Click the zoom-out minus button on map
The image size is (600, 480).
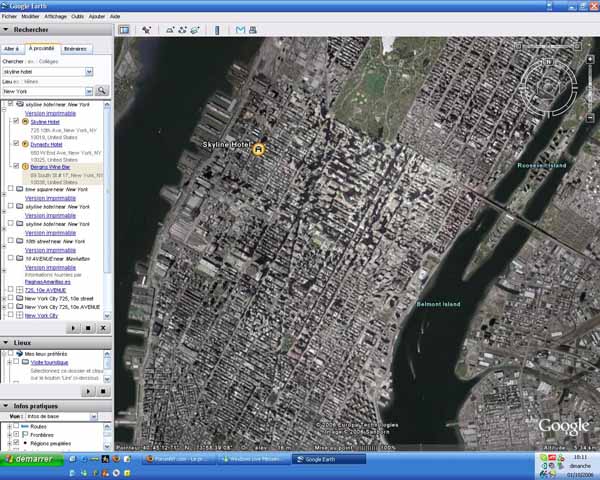click(x=590, y=119)
